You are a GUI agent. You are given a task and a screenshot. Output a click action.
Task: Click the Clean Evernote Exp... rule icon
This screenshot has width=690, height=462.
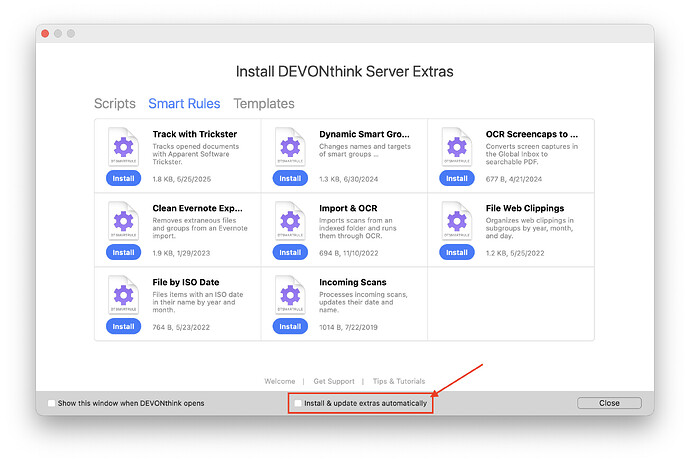click(x=123, y=220)
